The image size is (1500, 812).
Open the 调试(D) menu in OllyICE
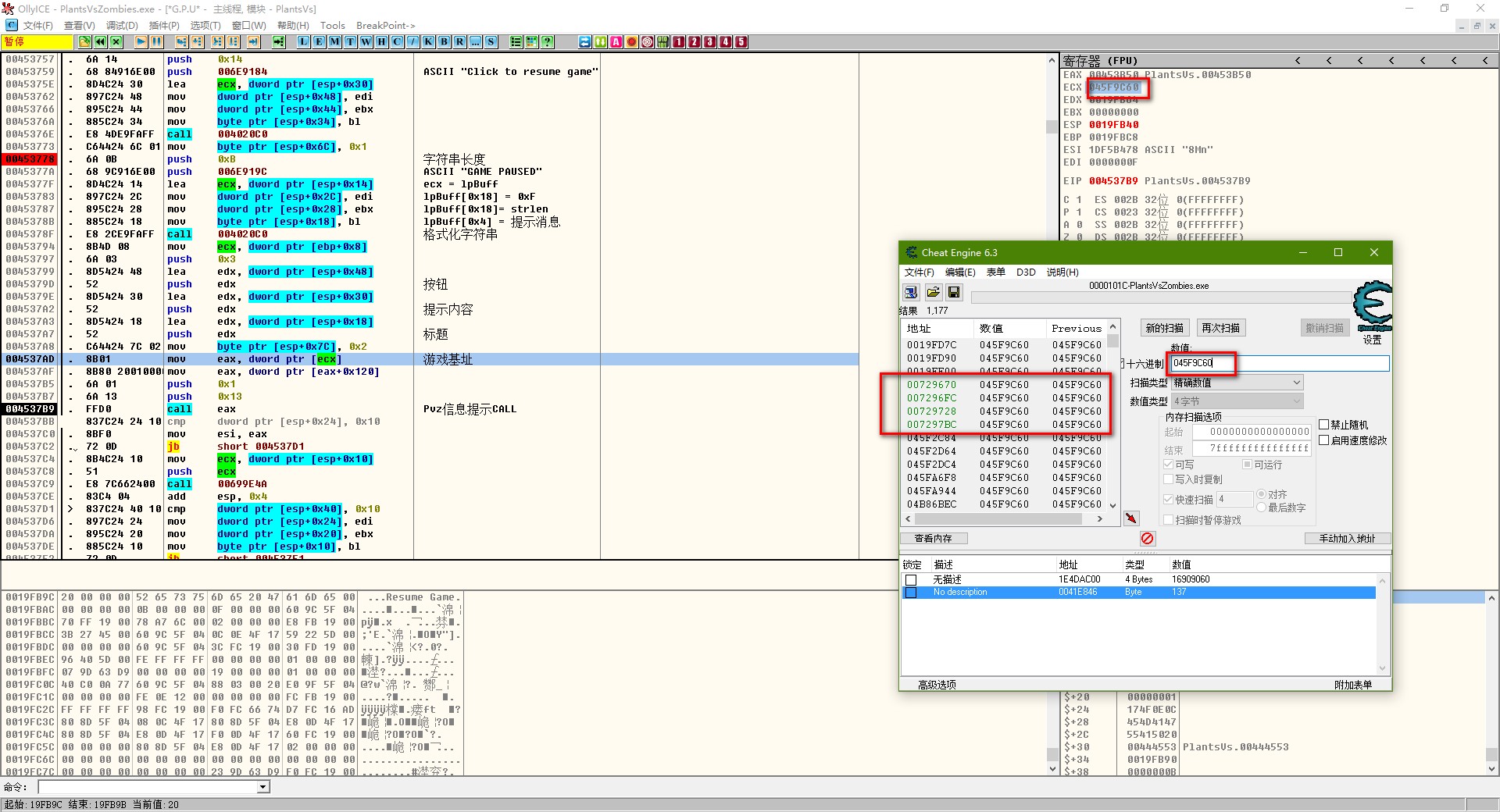point(122,25)
